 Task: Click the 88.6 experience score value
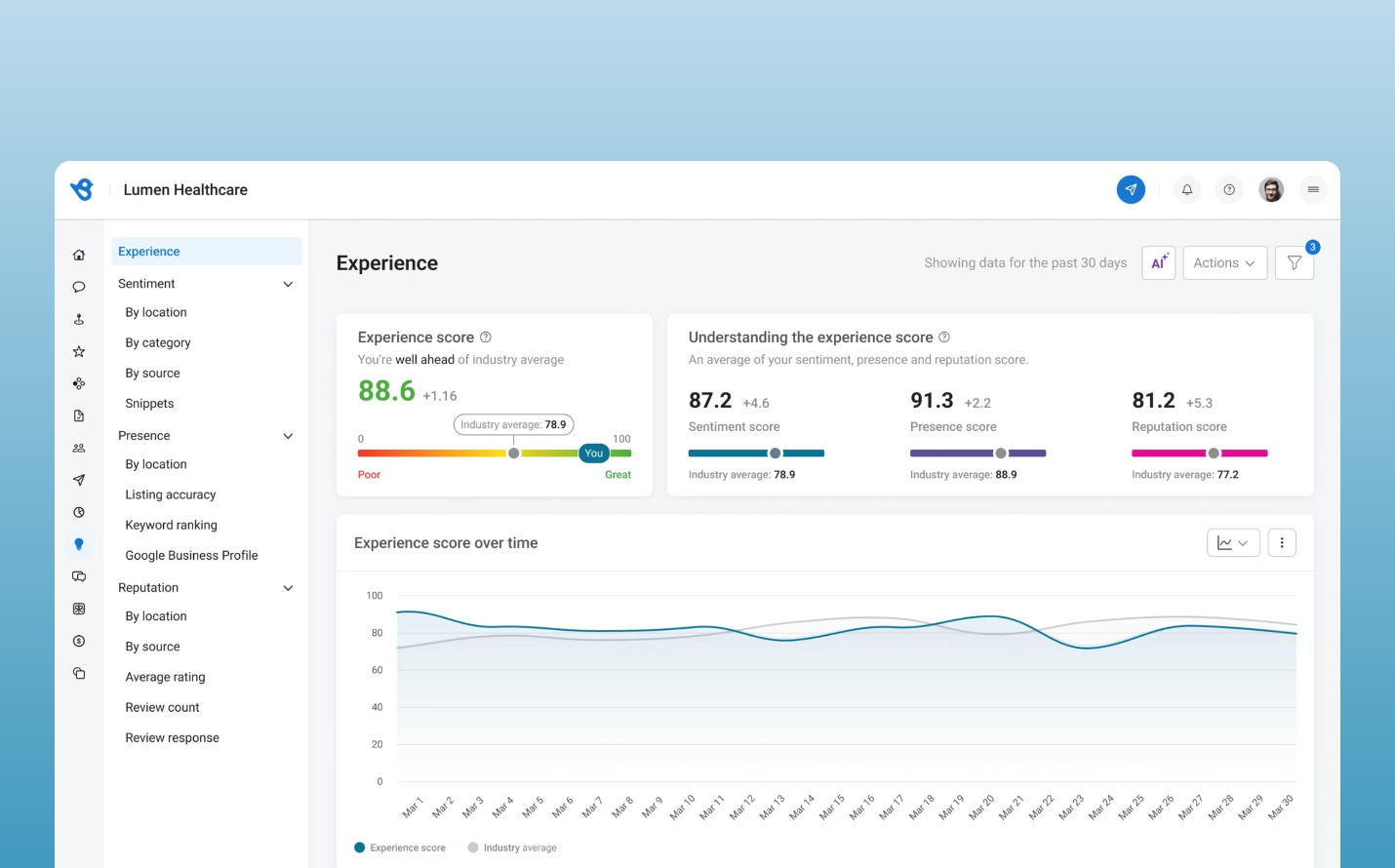tap(387, 391)
